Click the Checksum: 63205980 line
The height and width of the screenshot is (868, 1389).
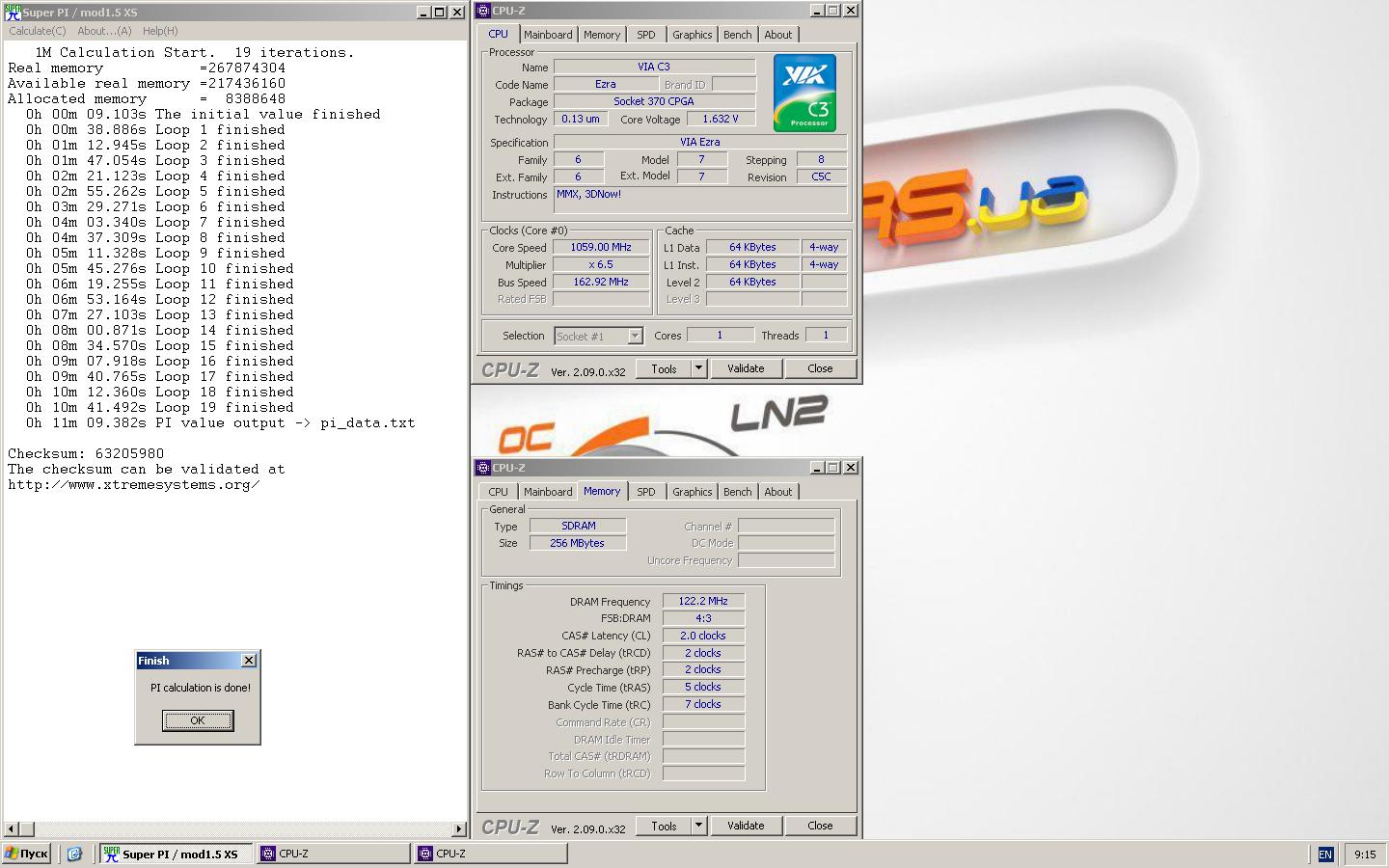pyautogui.click(x=86, y=453)
